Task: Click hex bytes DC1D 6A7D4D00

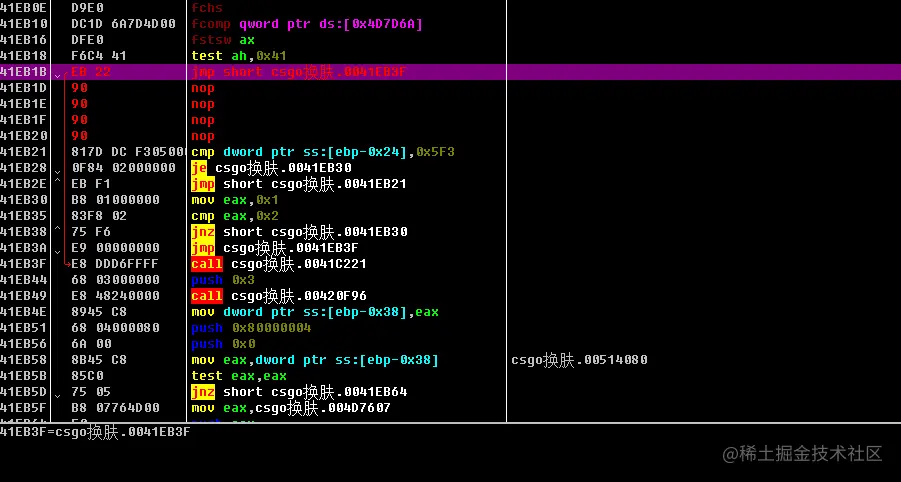Action: click(x=123, y=24)
